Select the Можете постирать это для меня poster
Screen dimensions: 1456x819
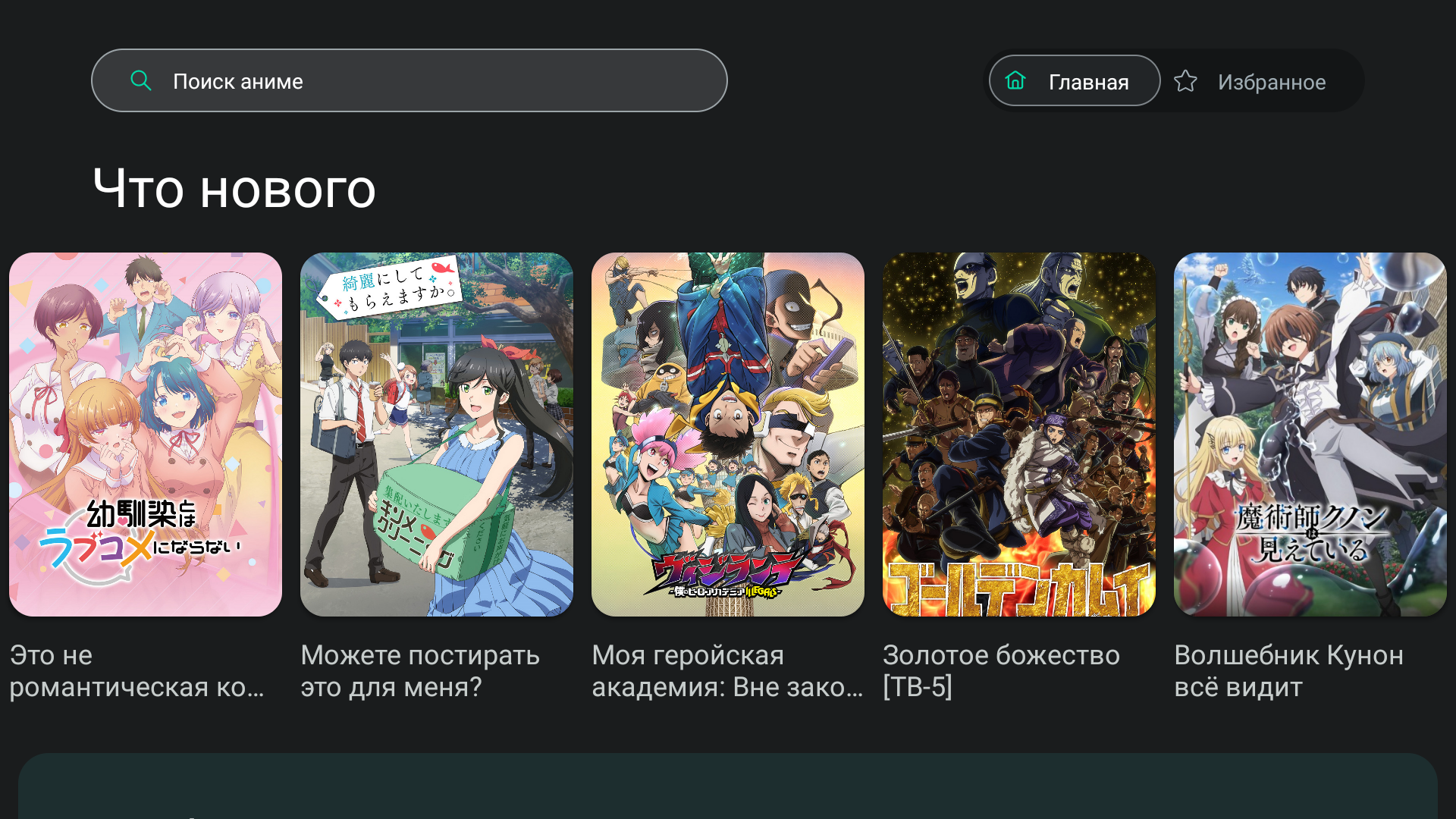click(x=437, y=435)
